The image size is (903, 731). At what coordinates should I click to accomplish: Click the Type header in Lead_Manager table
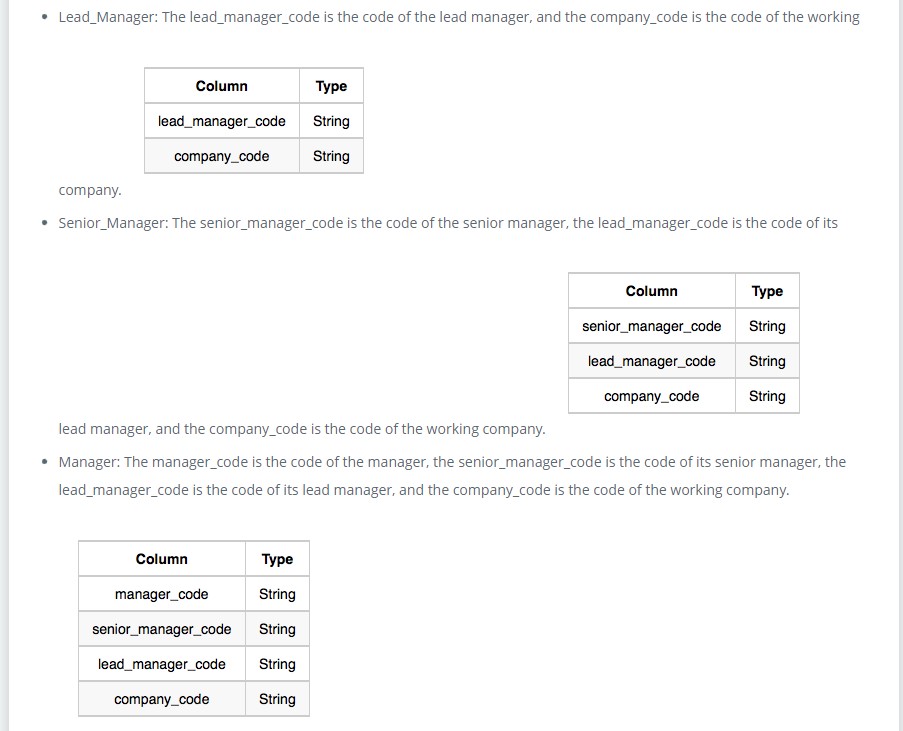(331, 86)
